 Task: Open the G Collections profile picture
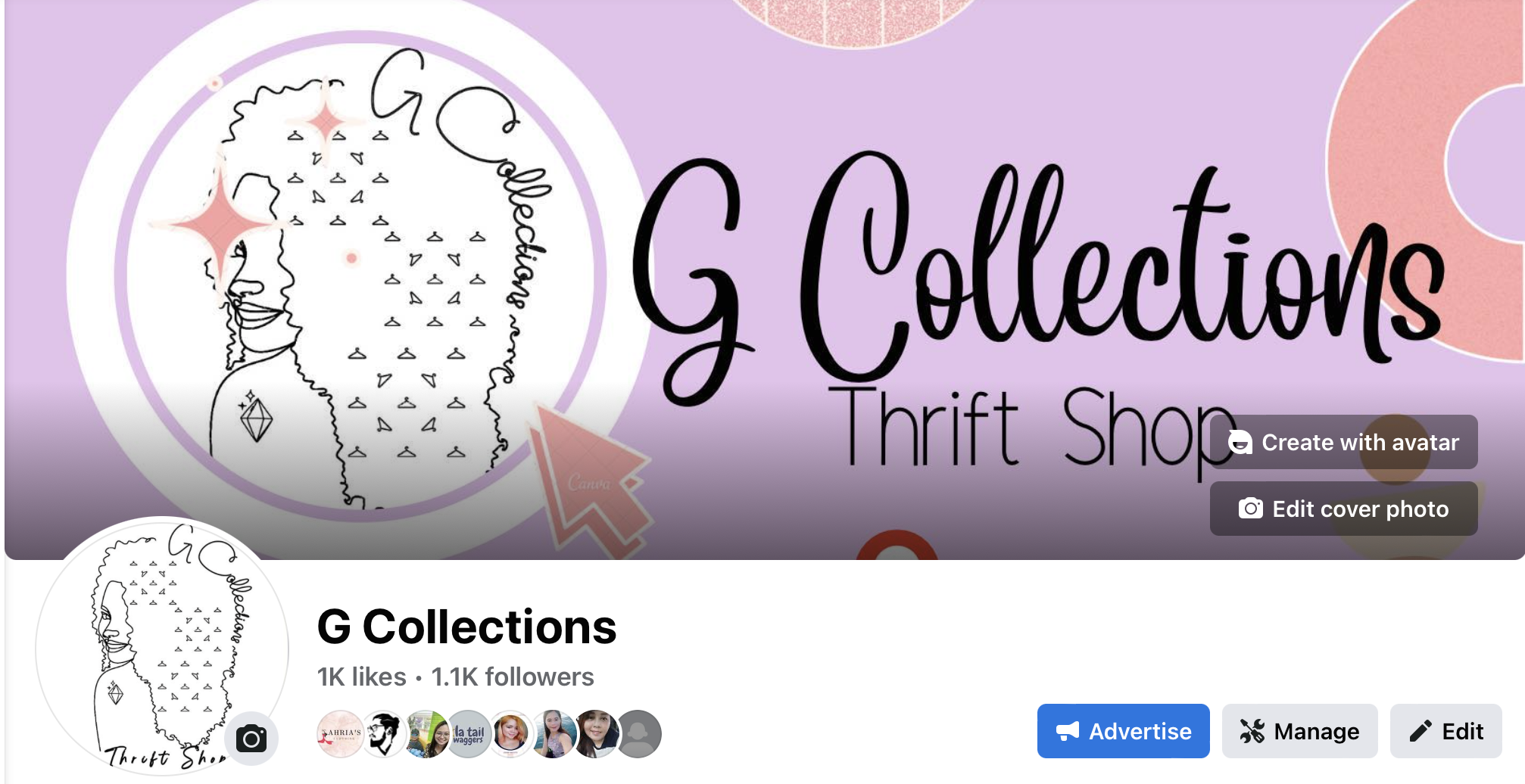[x=162, y=645]
